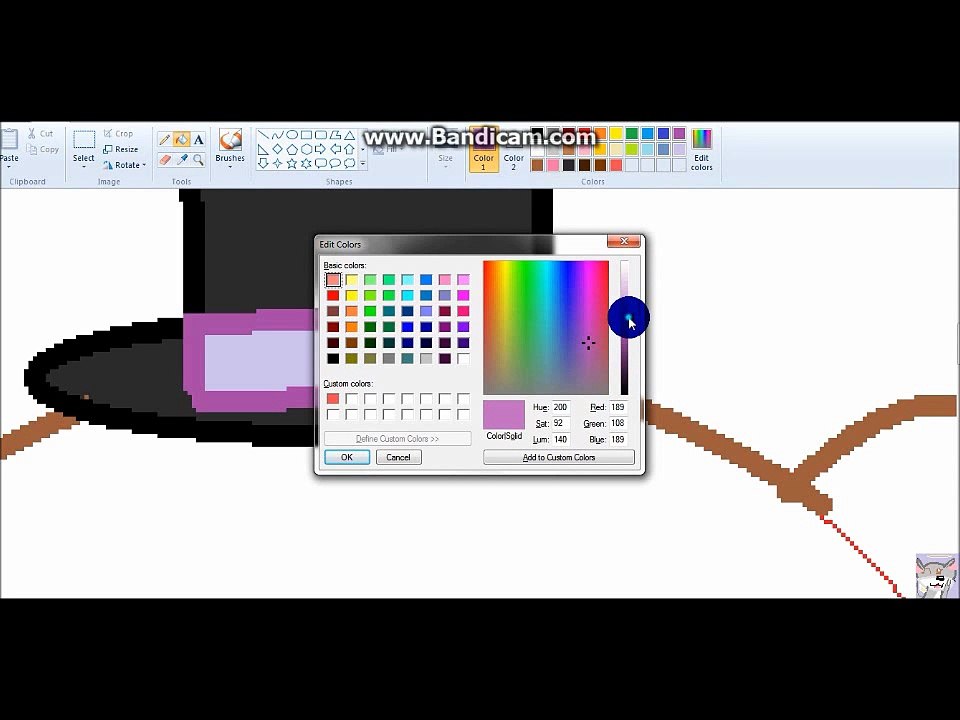Open the Rotate dropdown menu
960x720 pixels.
pos(125,165)
